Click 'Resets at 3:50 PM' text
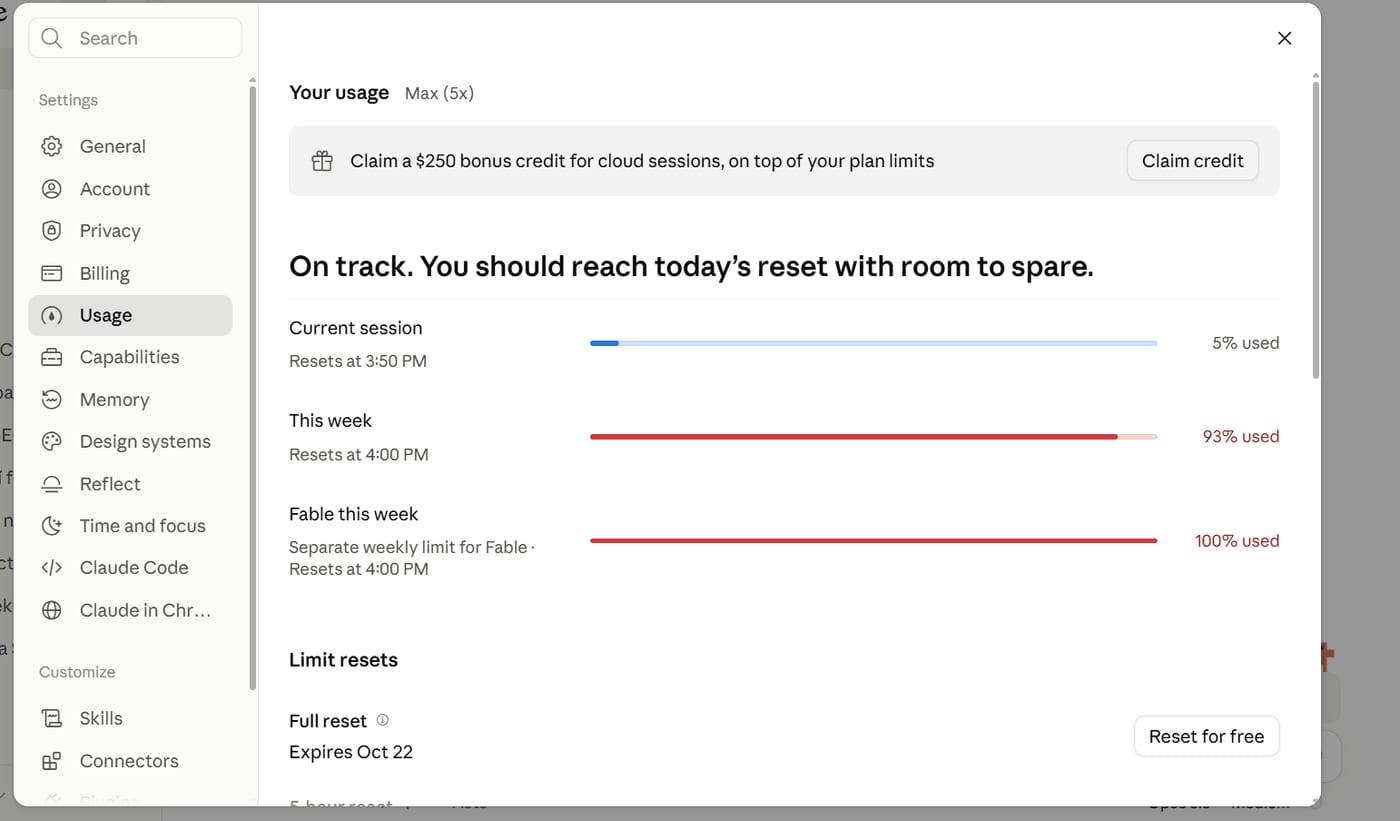Viewport: 1400px width, 821px height. pos(358,361)
